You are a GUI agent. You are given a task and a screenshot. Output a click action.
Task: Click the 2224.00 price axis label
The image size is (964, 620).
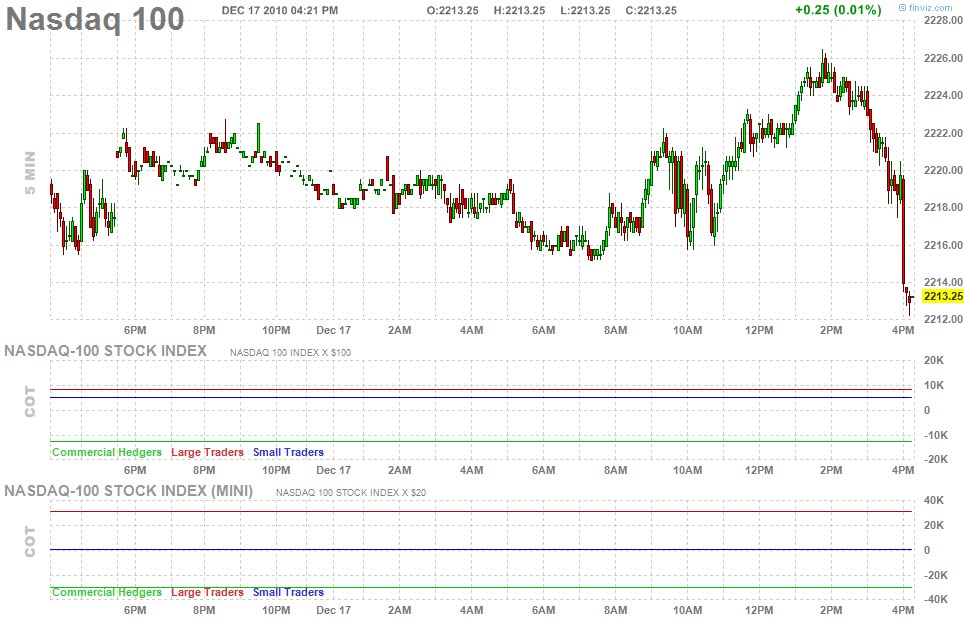[943, 95]
